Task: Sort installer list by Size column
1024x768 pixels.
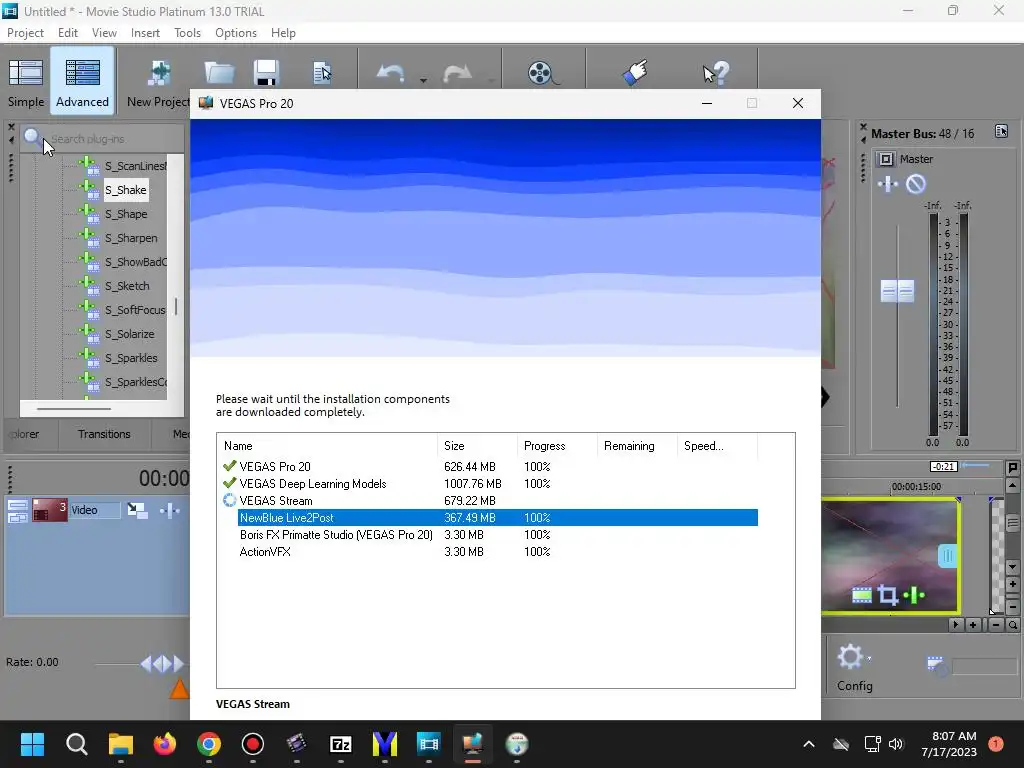Action: point(477,446)
